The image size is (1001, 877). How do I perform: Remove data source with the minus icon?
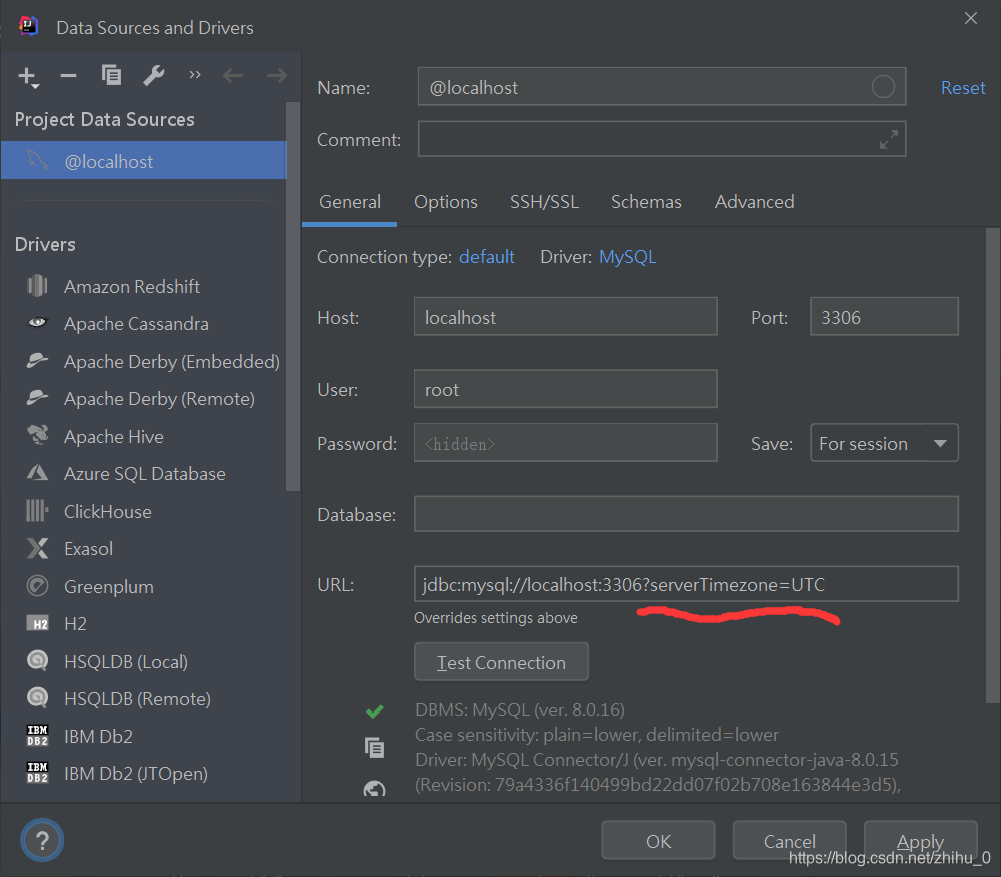tap(68, 76)
